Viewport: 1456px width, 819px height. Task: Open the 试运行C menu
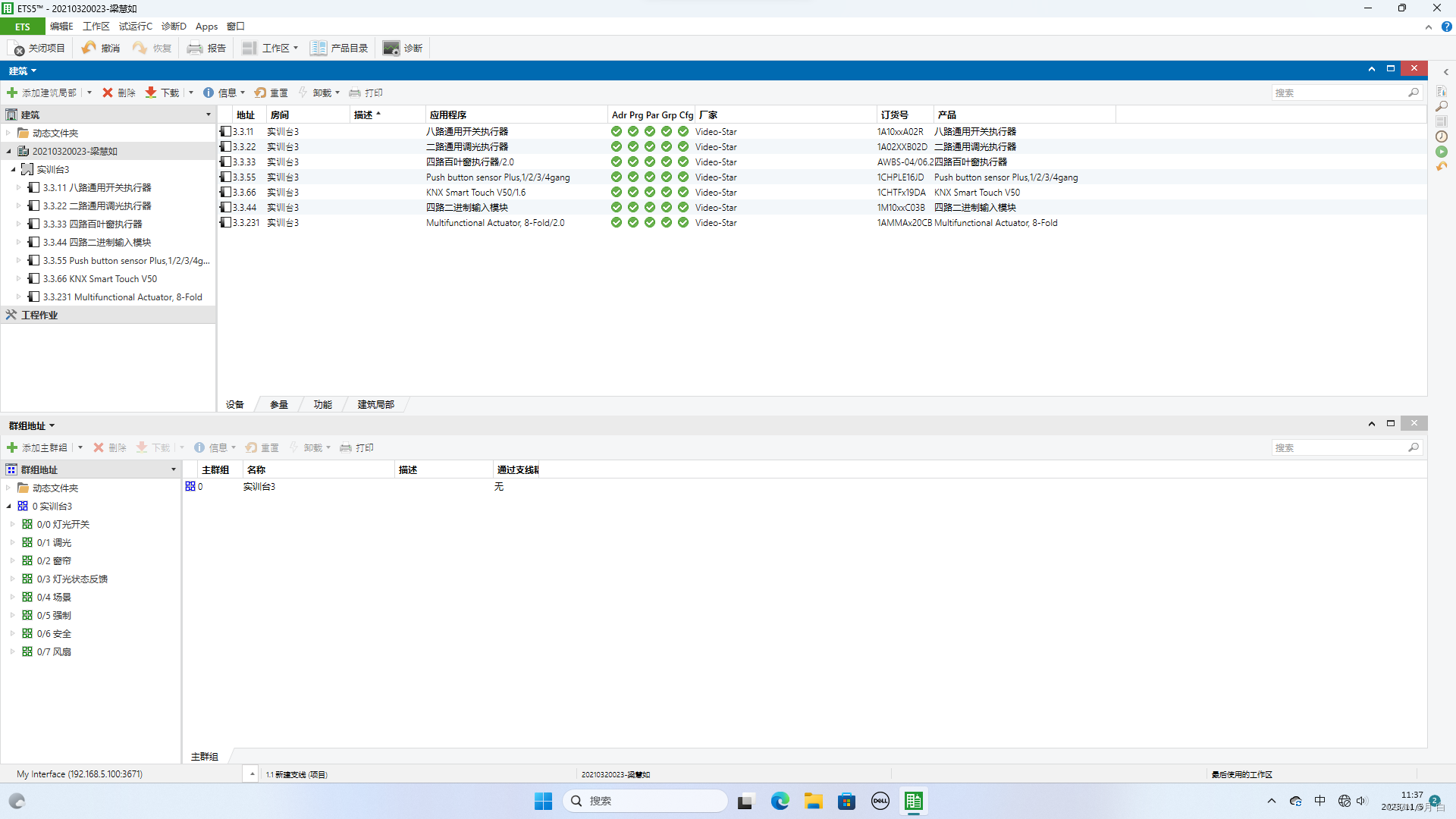(136, 27)
